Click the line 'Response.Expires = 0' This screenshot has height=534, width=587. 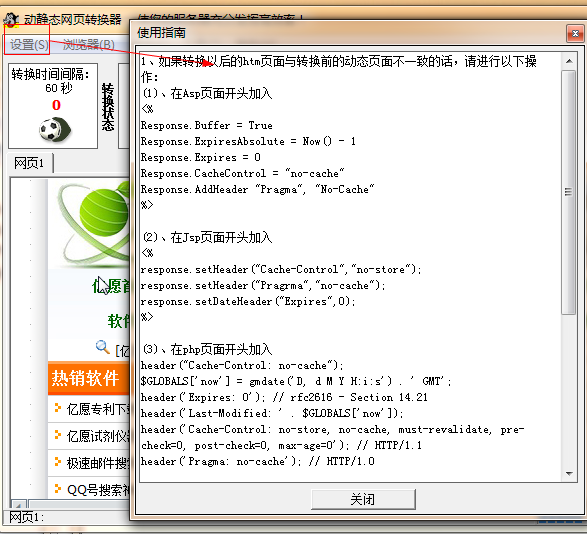pyautogui.click(x=201, y=157)
